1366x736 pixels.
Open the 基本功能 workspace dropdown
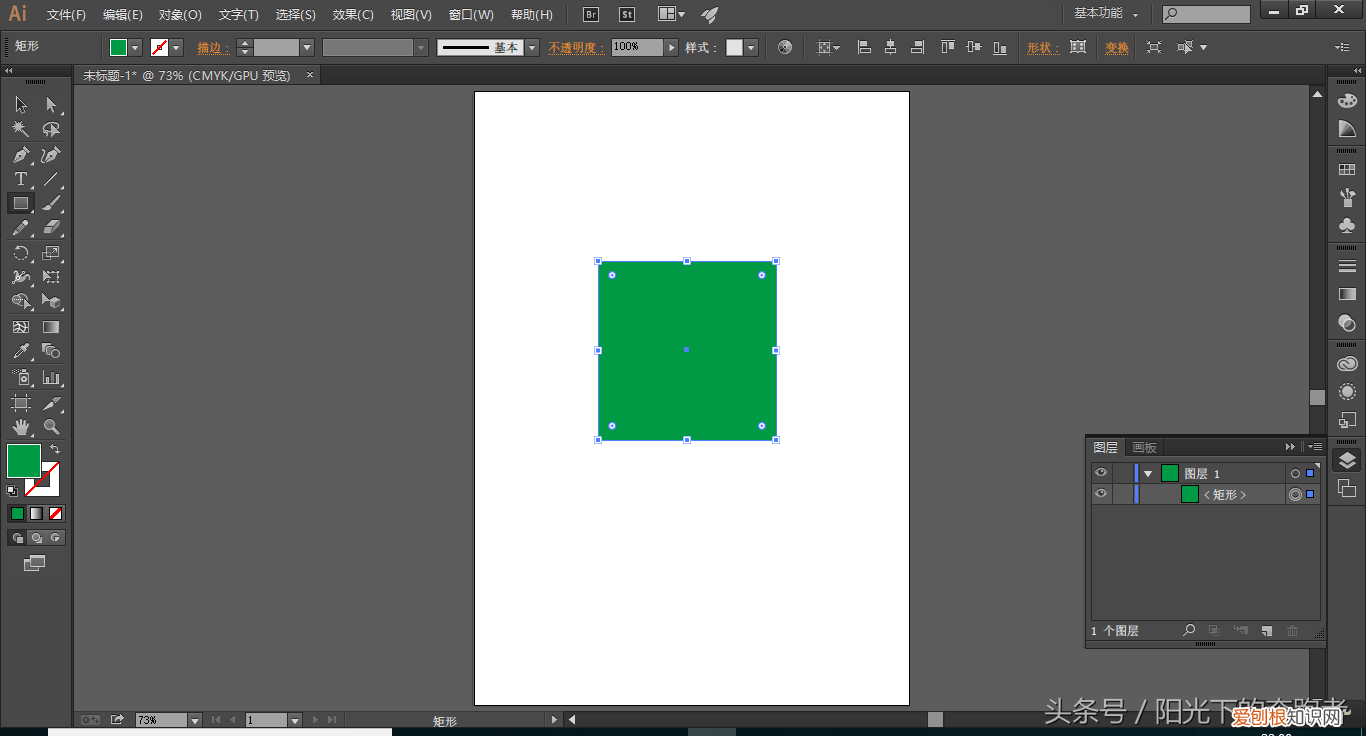tap(1106, 14)
